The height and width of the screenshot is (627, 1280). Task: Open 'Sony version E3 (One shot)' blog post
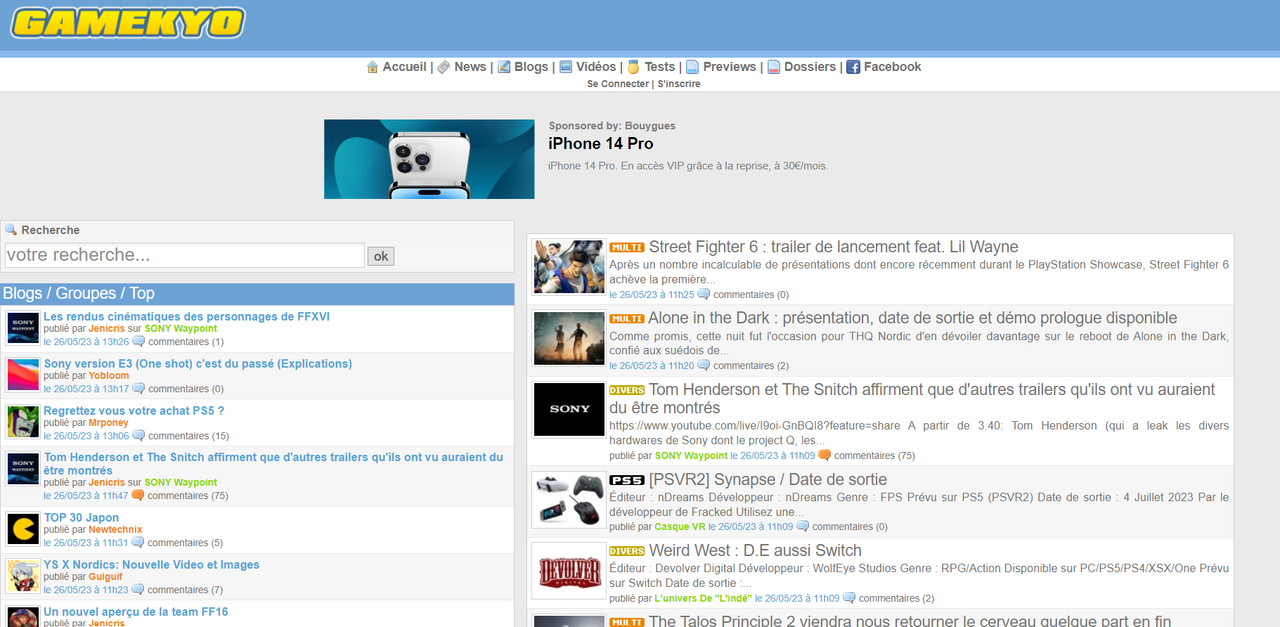(198, 364)
